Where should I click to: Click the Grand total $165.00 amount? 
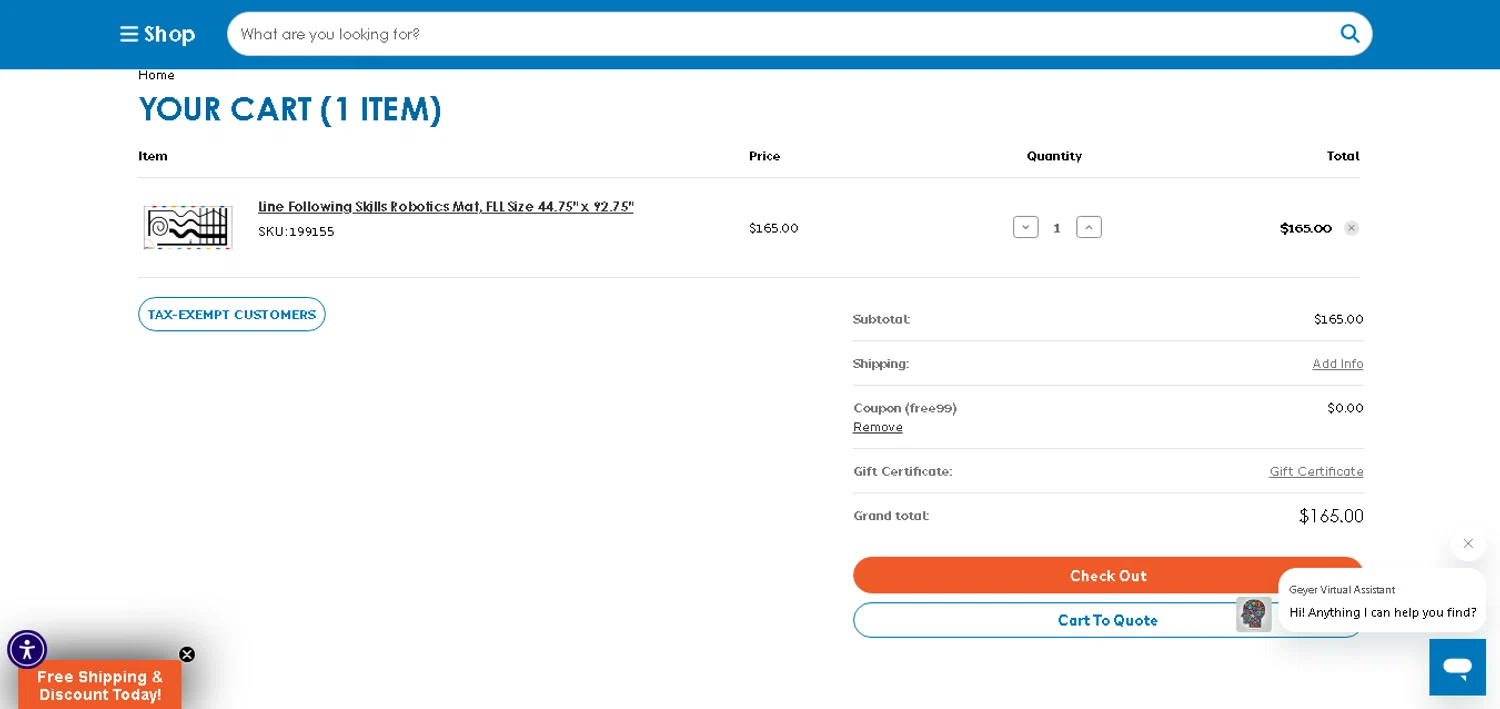[x=1331, y=516]
